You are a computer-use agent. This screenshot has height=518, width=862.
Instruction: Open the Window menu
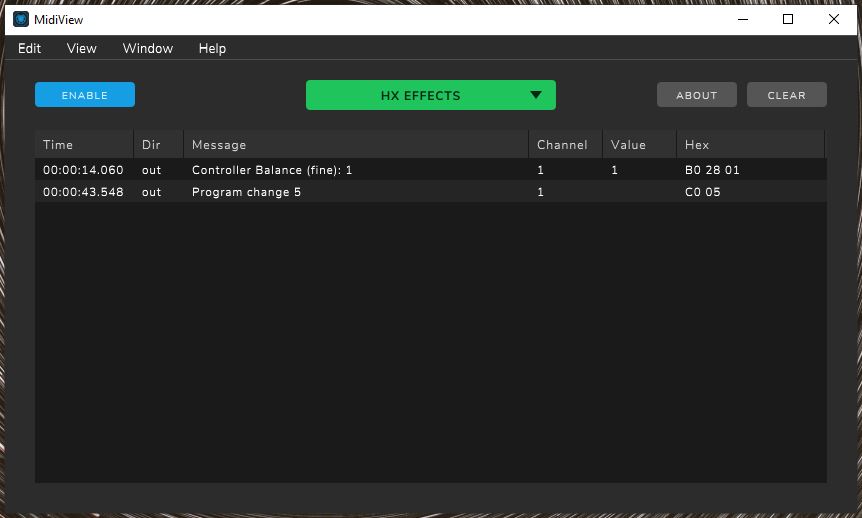[147, 48]
